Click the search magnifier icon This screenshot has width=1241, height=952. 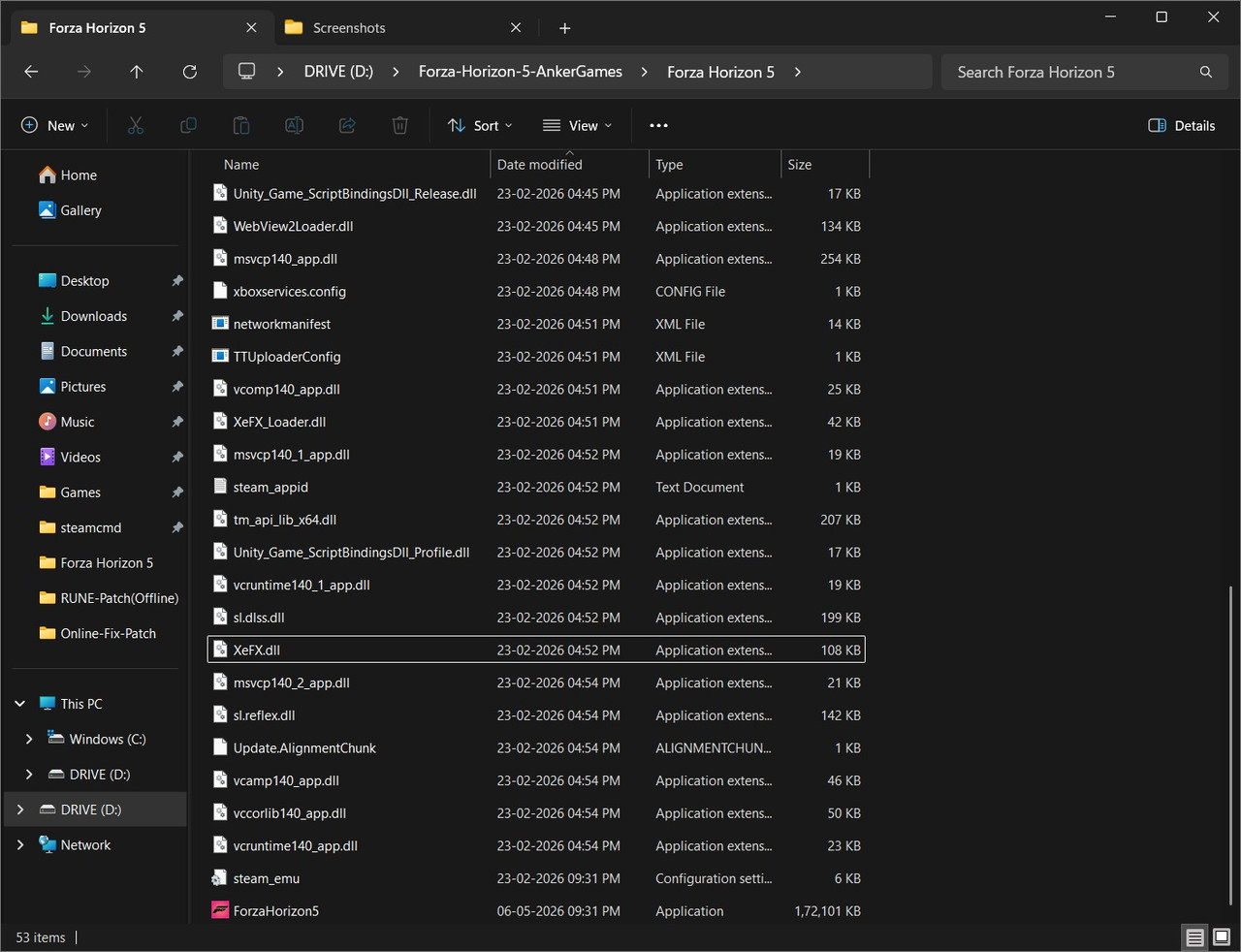(1206, 72)
